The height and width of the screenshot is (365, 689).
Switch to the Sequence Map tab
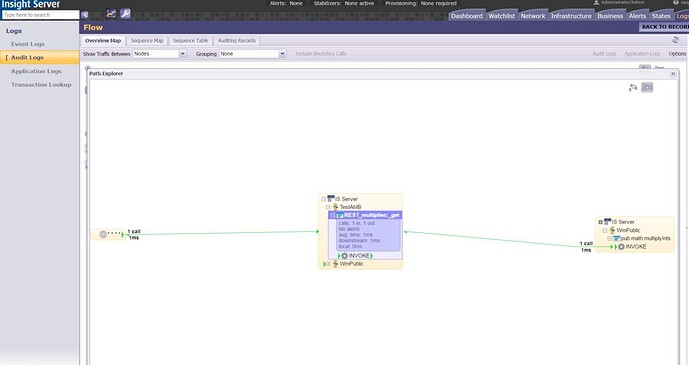click(x=147, y=40)
